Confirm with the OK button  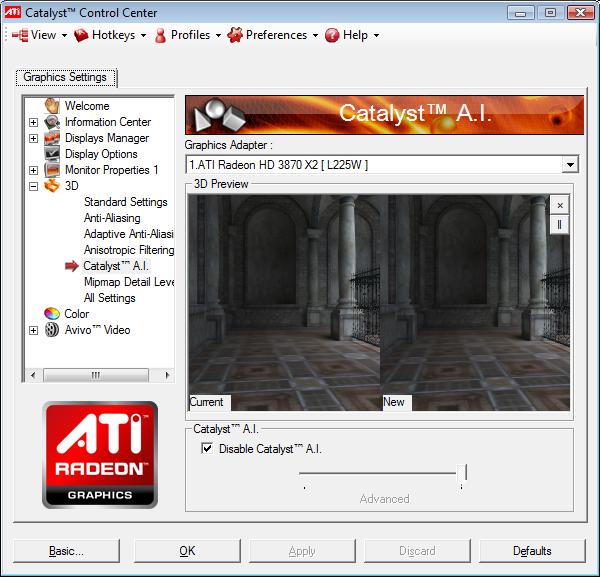(187, 551)
